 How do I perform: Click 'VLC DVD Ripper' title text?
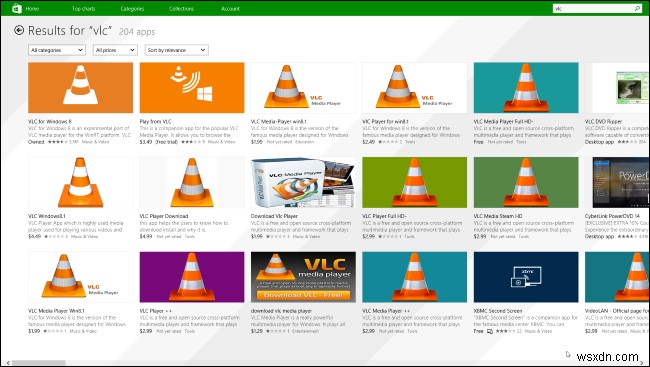(604, 122)
